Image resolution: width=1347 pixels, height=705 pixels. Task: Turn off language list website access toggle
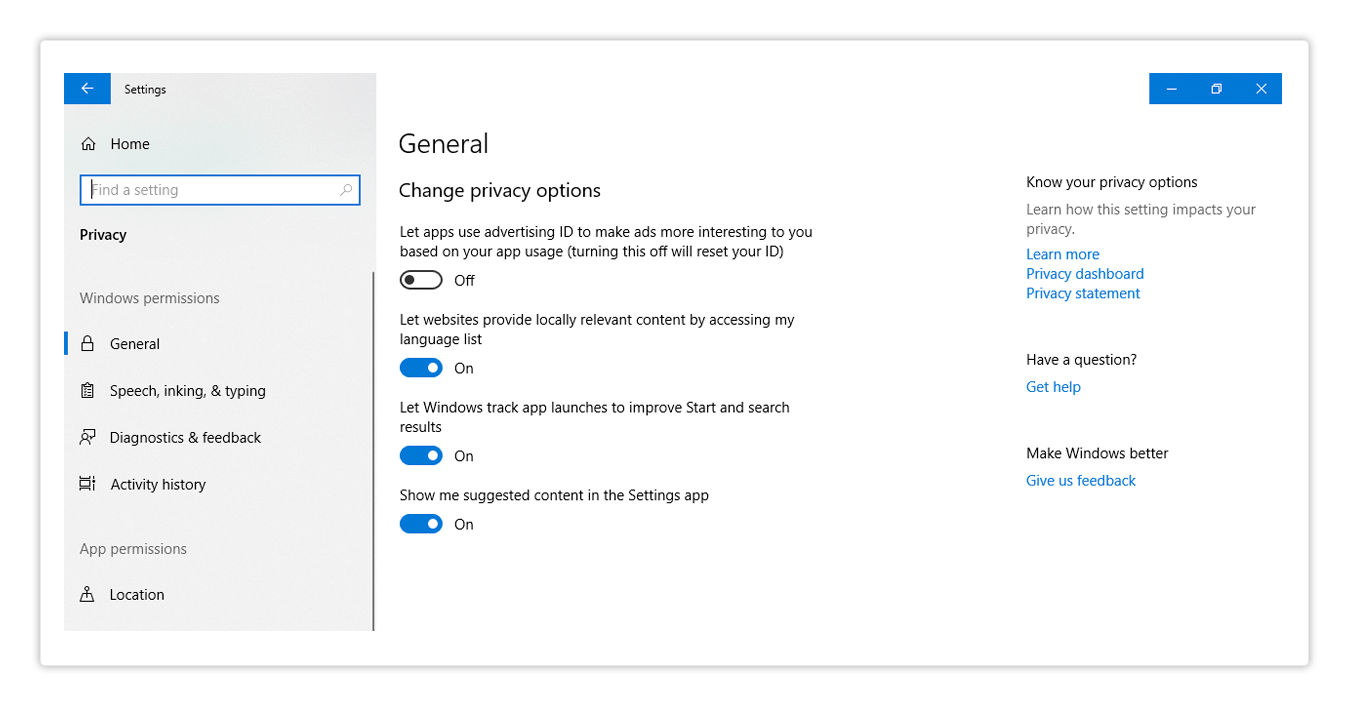[x=421, y=368]
